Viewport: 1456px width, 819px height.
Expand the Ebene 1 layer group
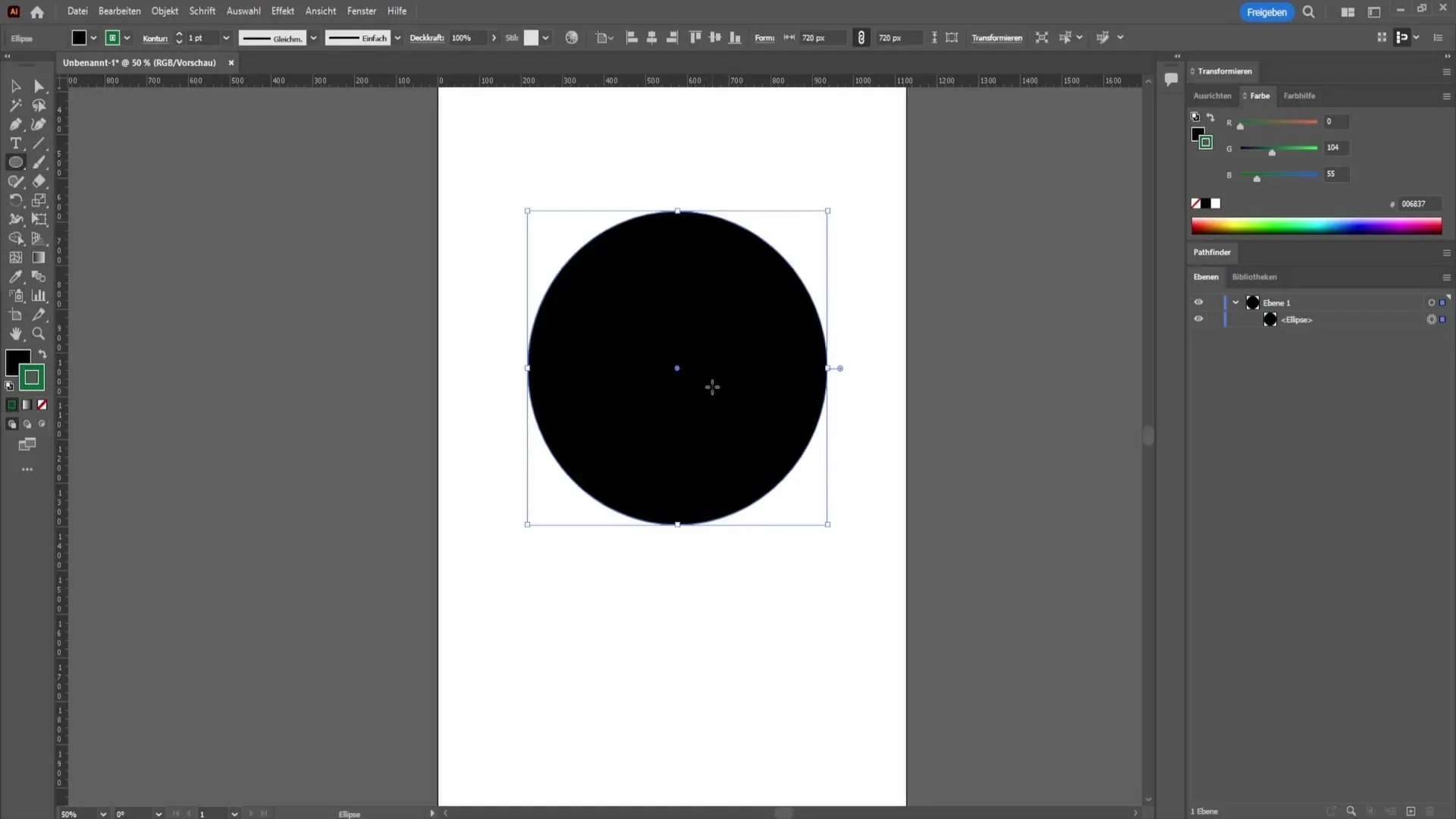pyautogui.click(x=1236, y=302)
